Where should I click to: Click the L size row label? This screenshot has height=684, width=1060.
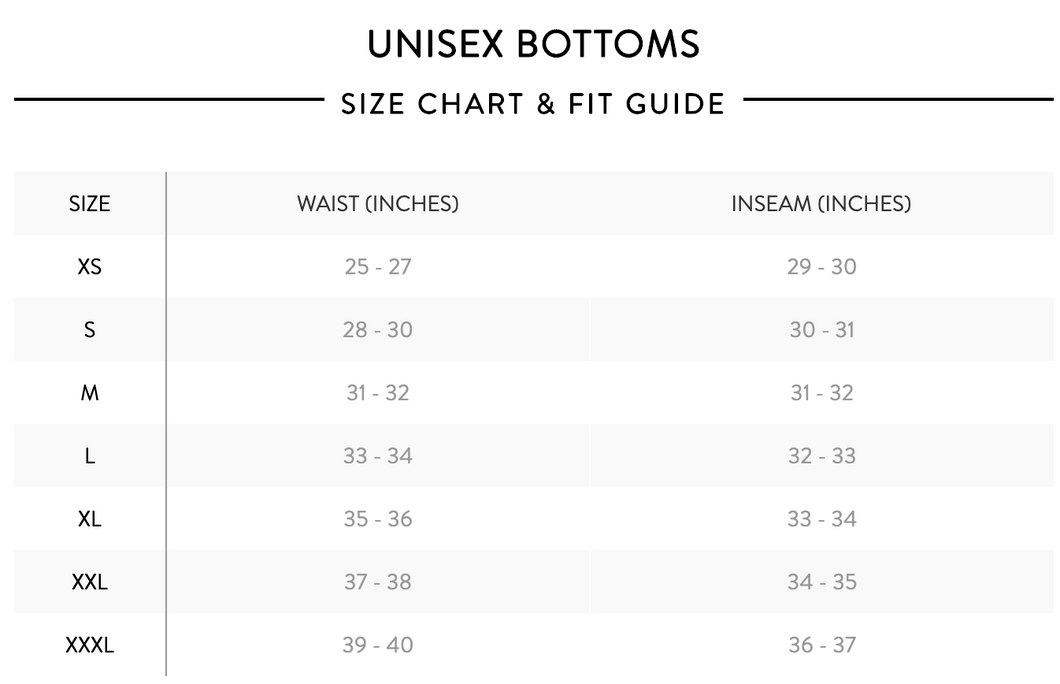pyautogui.click(x=89, y=456)
